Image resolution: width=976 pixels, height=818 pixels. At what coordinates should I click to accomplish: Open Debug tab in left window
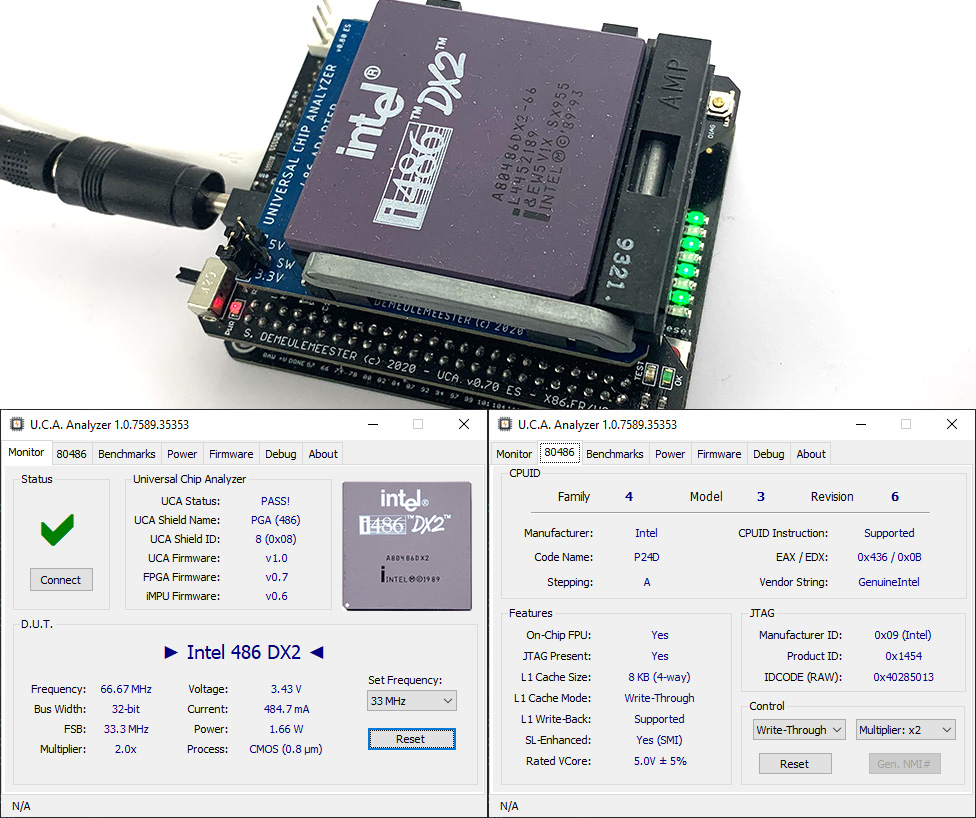281,454
